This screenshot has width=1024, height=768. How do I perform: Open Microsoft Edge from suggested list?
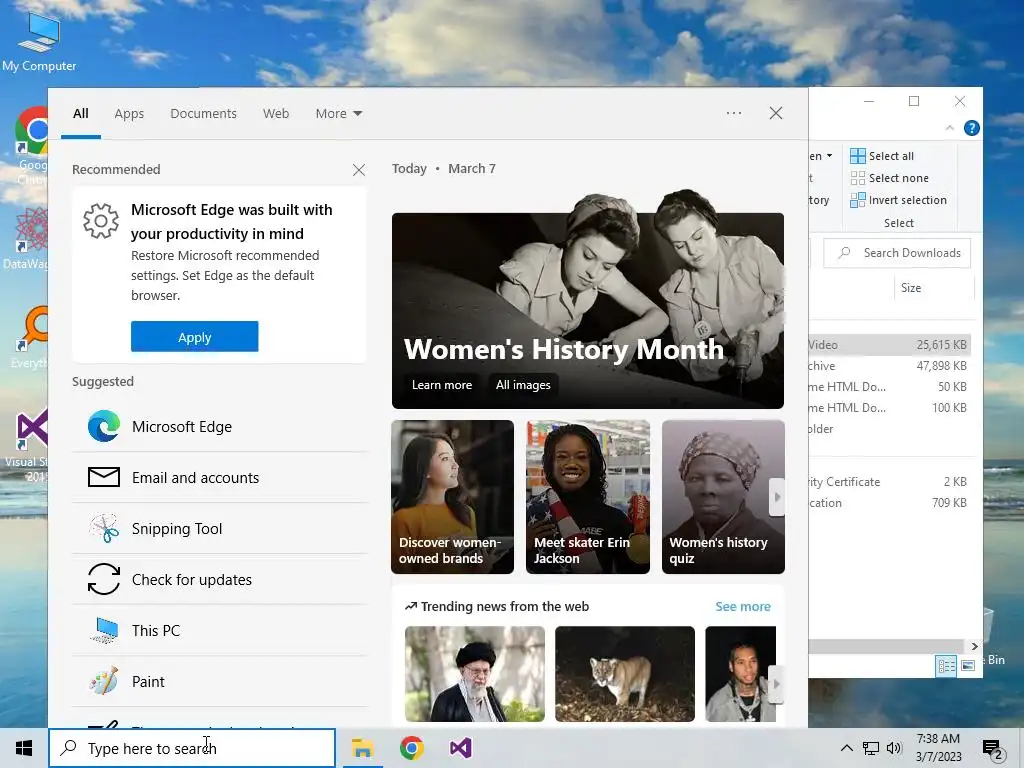219,426
